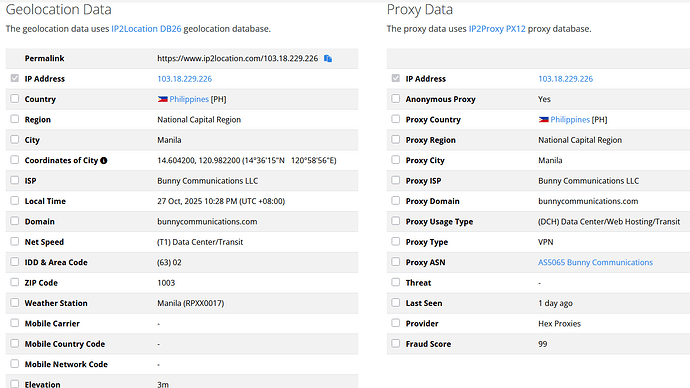
Task: Click the Net Speed value (T1) Data Center/Transit
Action: [x=200, y=242]
